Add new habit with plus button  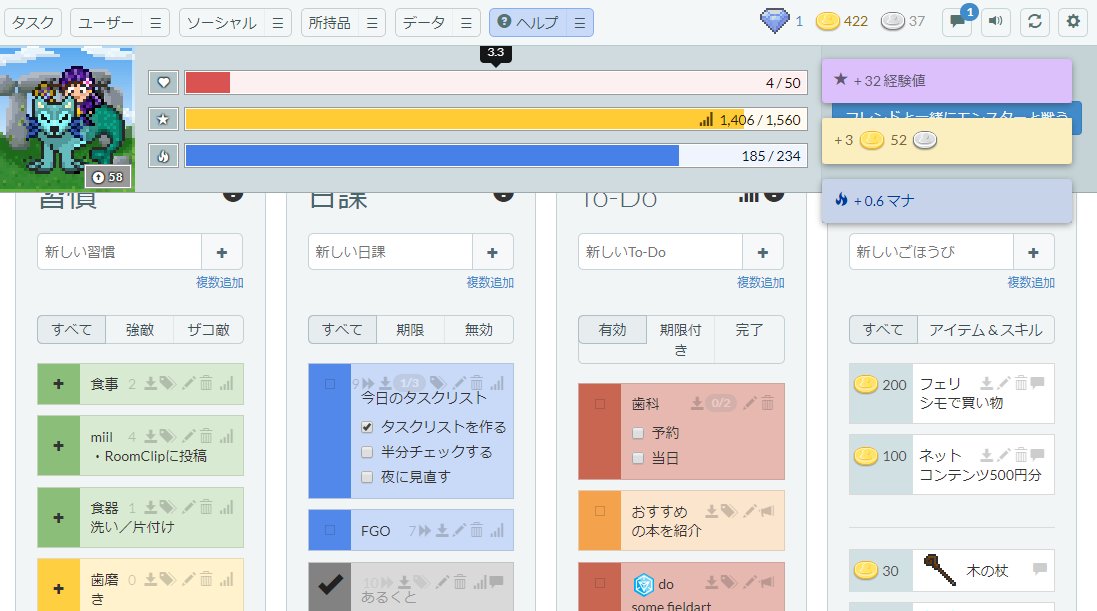[222, 252]
